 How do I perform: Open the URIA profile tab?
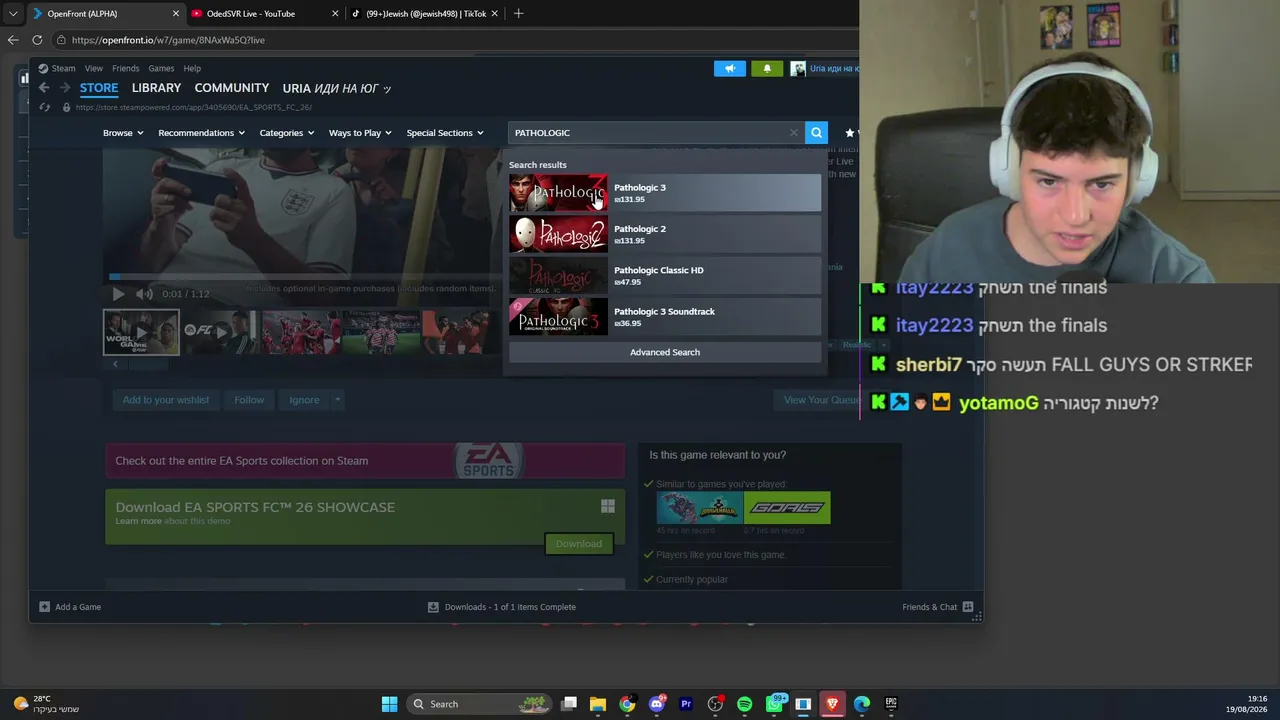pyautogui.click(x=336, y=88)
